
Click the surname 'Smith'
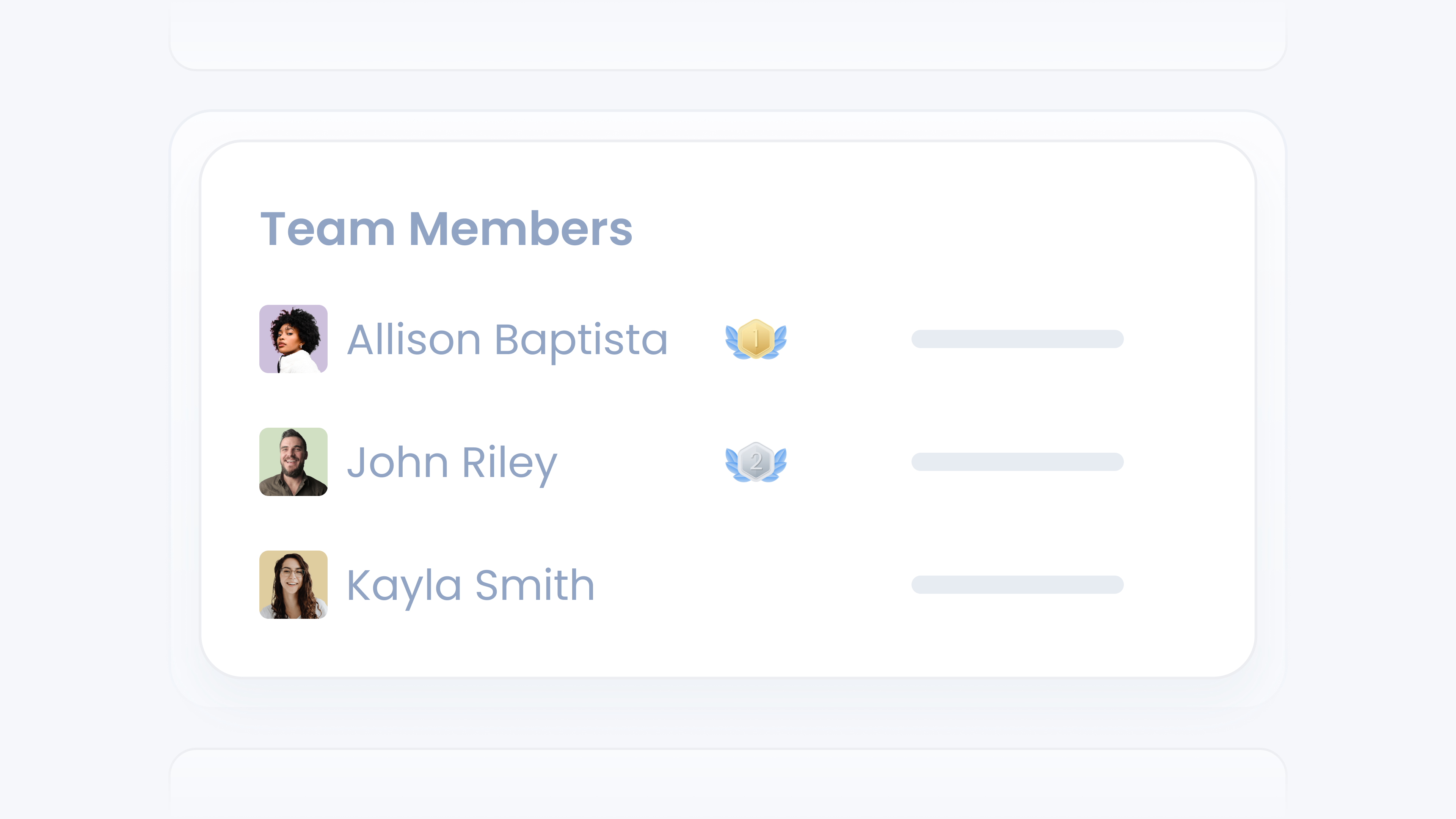point(535,585)
